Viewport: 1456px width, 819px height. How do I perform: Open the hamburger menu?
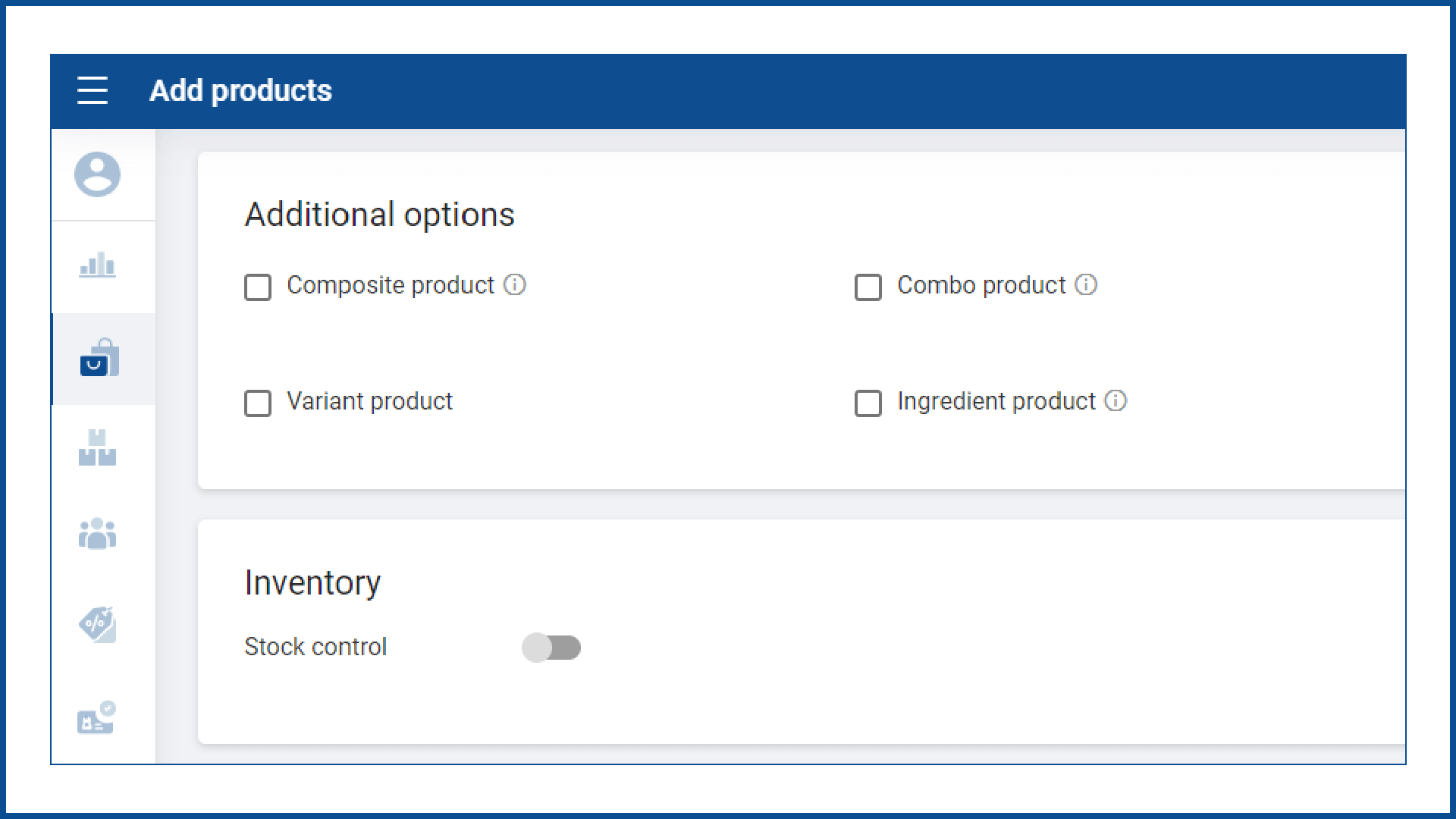point(93,90)
